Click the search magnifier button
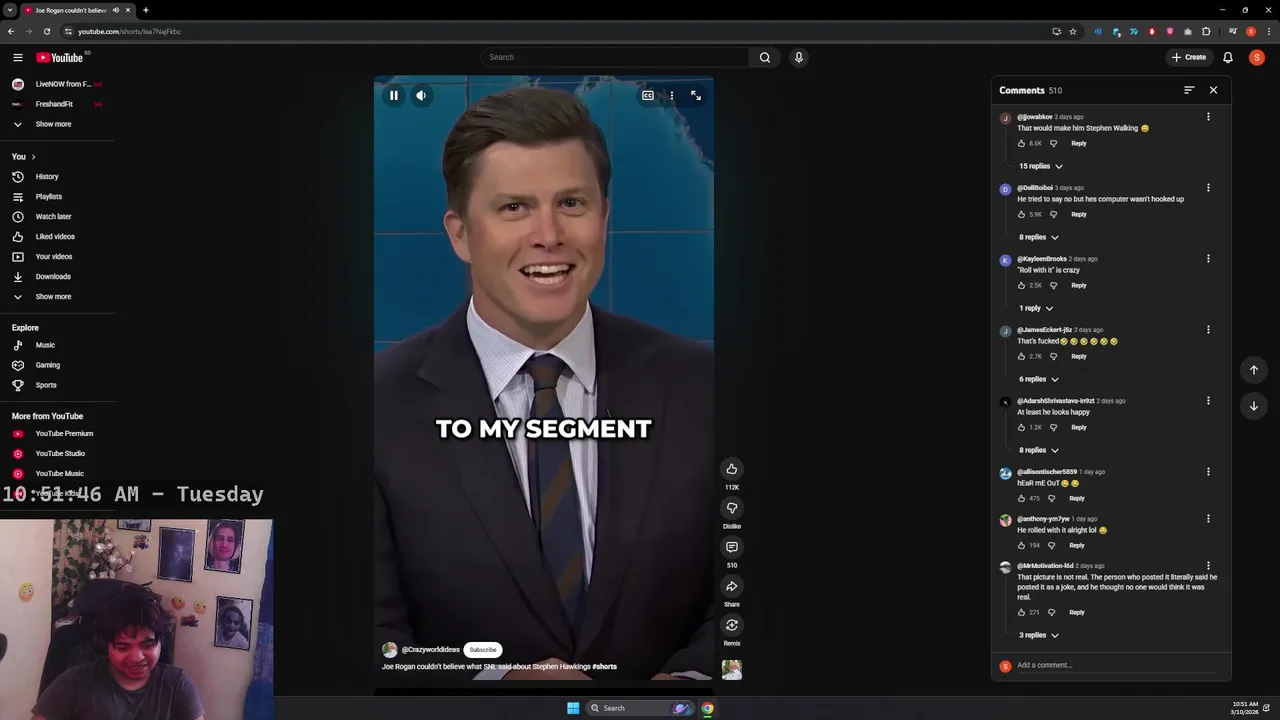The image size is (1280, 720). click(765, 57)
